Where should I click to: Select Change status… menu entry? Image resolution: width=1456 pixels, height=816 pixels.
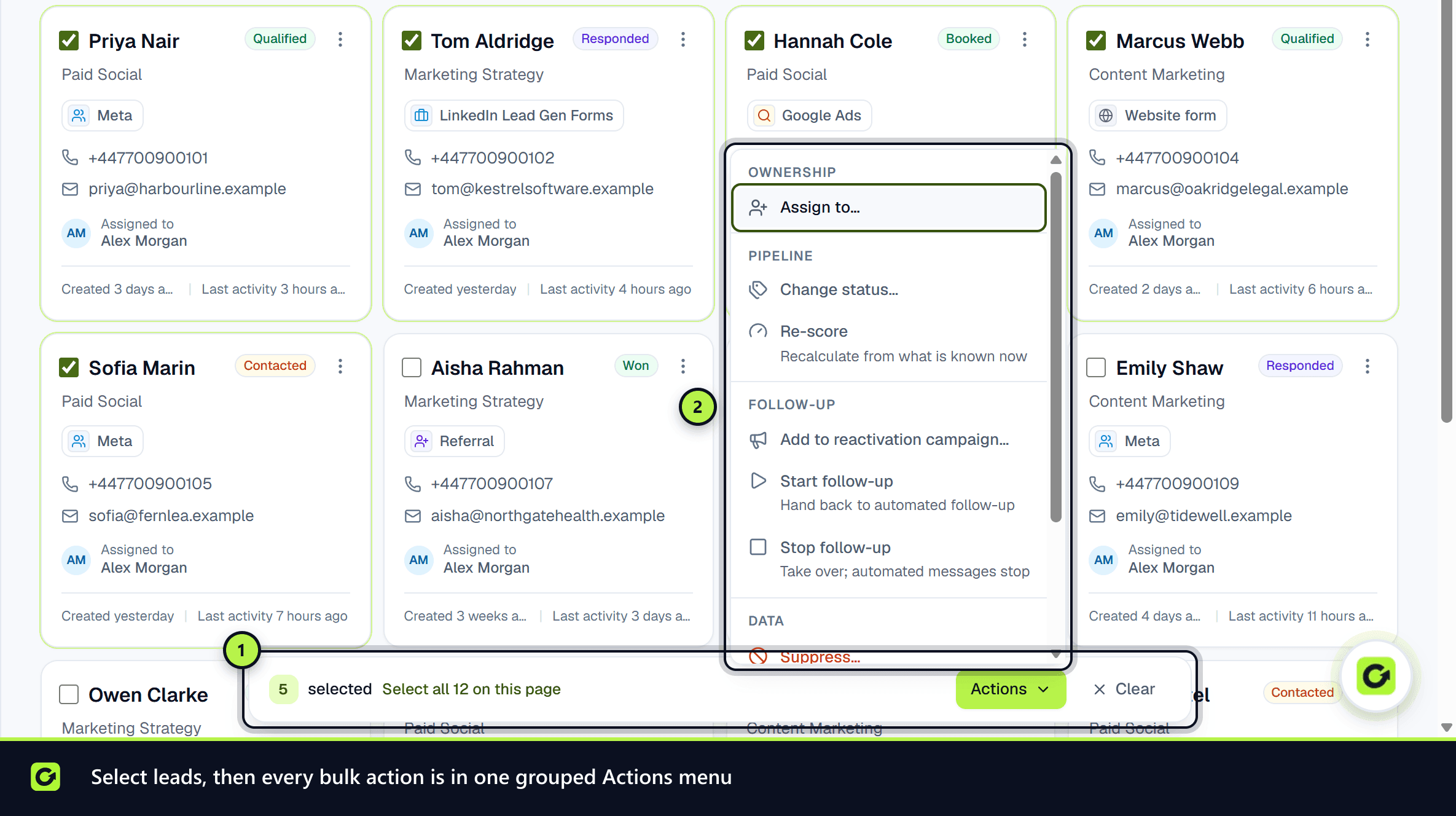pyautogui.click(x=889, y=289)
